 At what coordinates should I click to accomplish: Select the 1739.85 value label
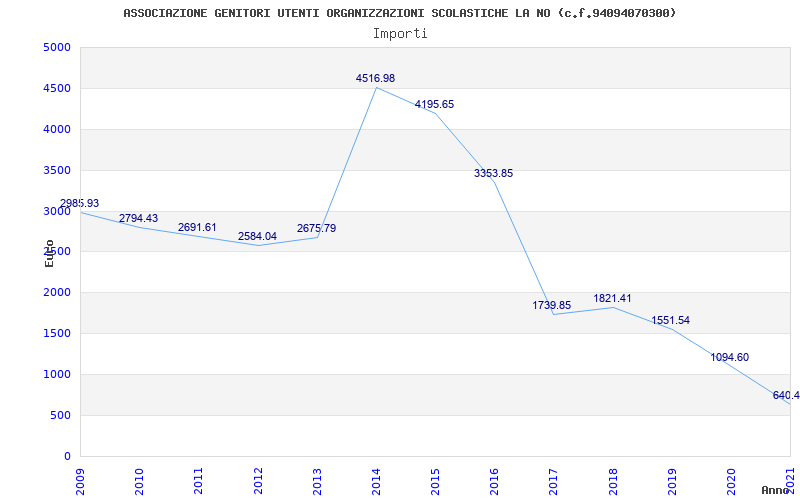(552, 306)
